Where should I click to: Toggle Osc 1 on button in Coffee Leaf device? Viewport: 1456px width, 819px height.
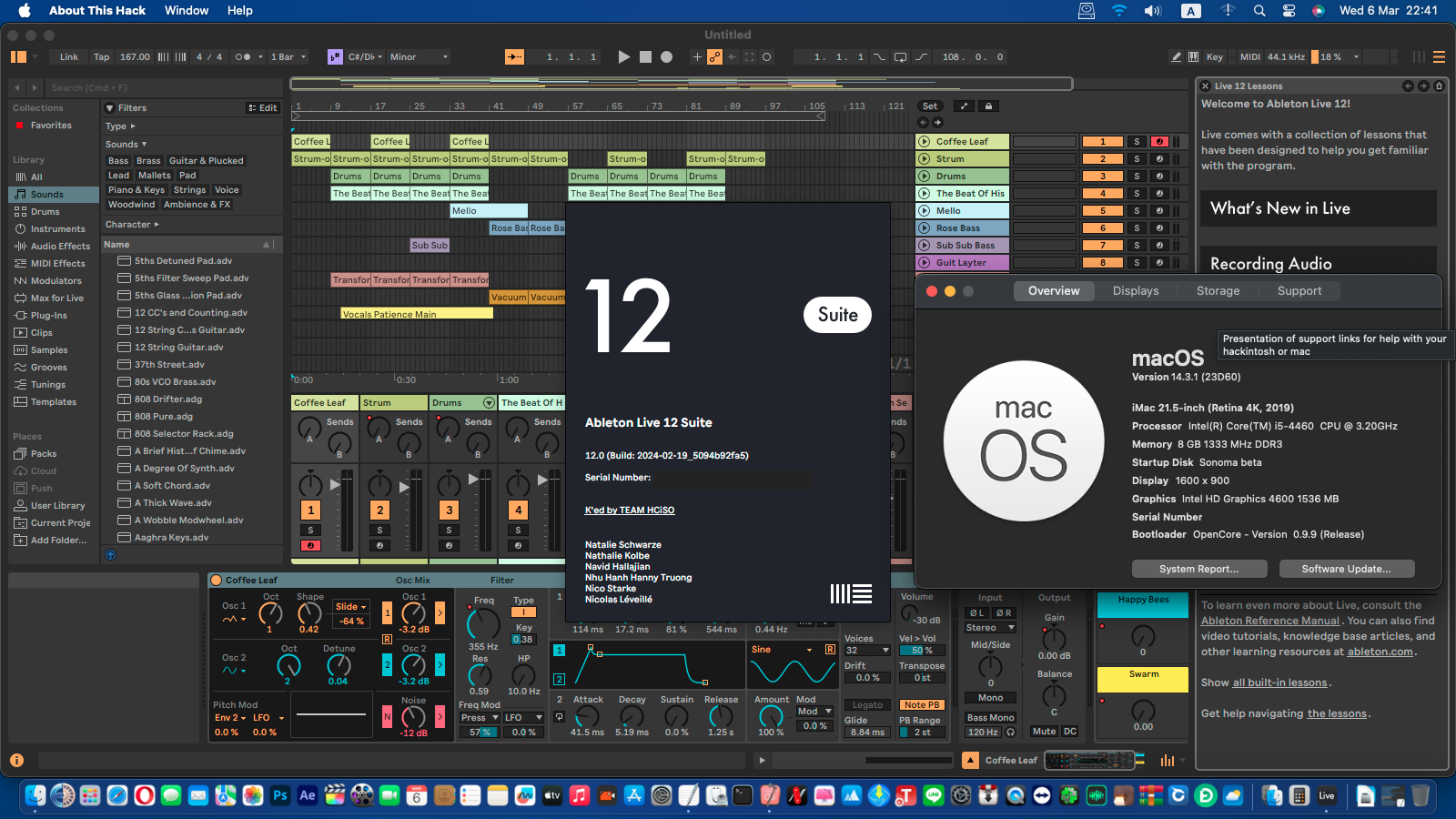pos(387,612)
